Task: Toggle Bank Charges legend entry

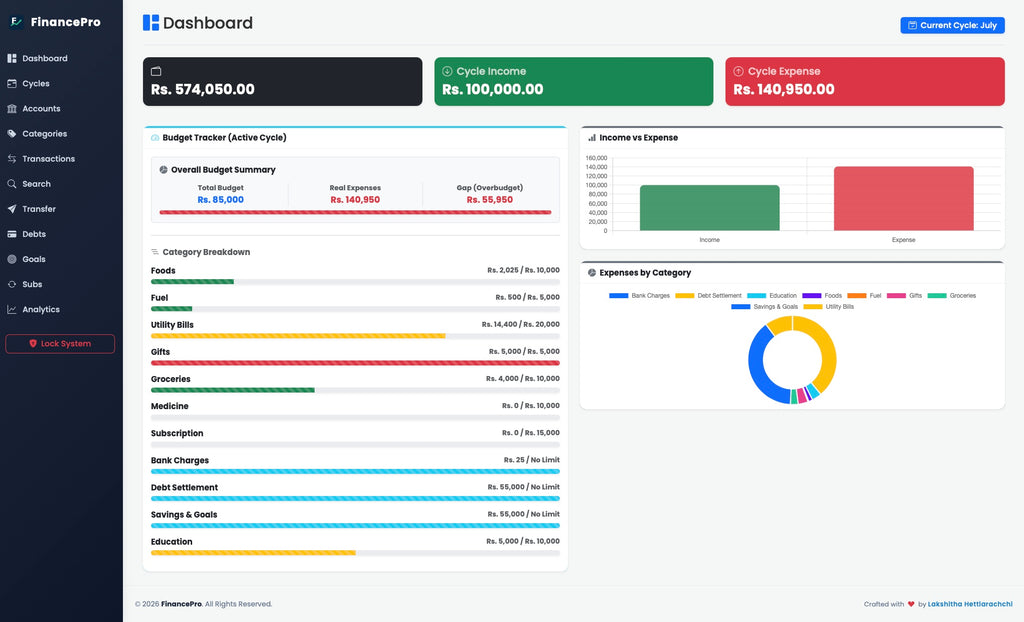Action: pyautogui.click(x=639, y=296)
